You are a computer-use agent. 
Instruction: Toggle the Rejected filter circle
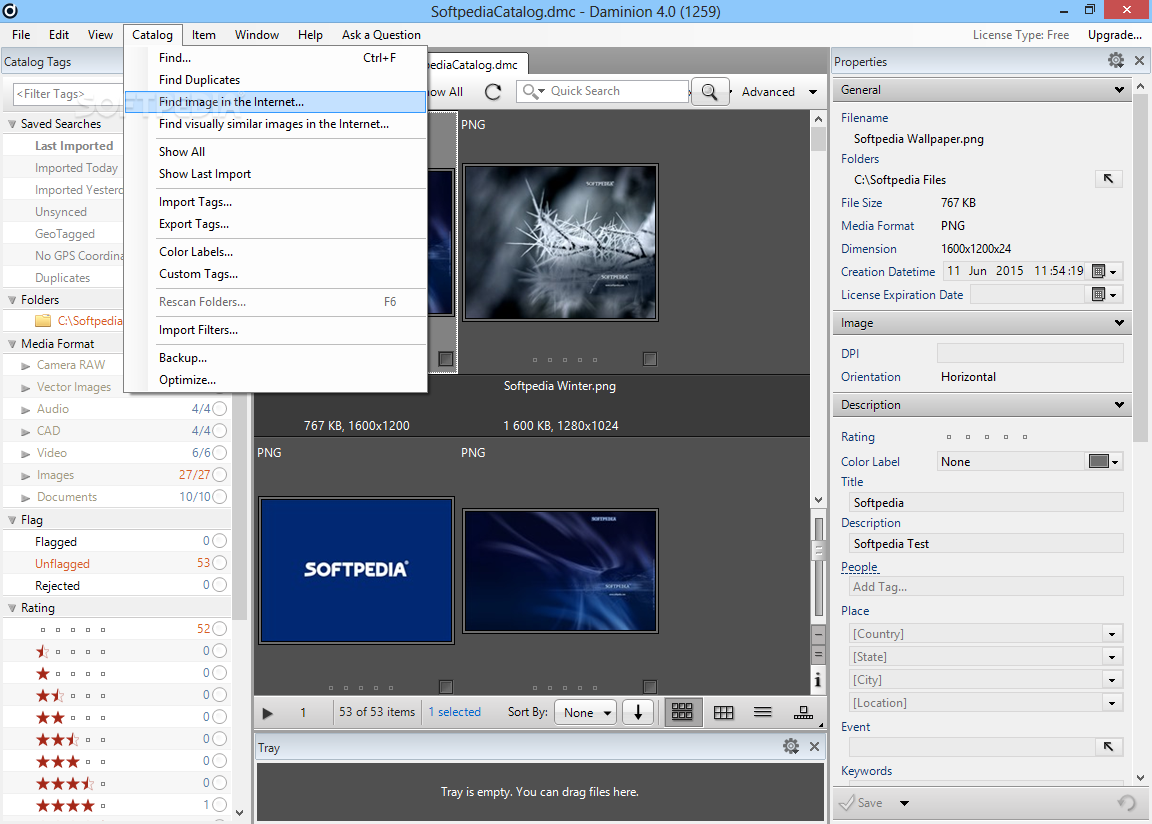click(220, 585)
